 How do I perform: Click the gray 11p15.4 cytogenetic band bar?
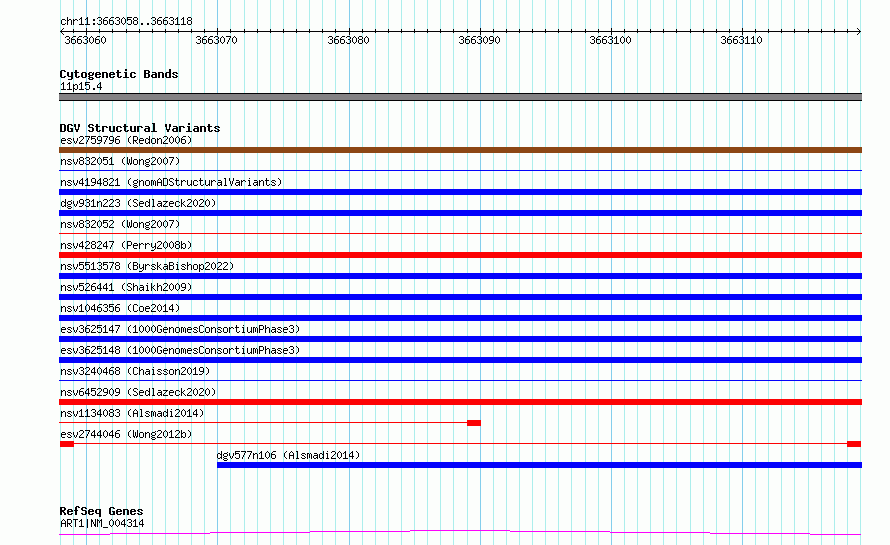(x=460, y=97)
